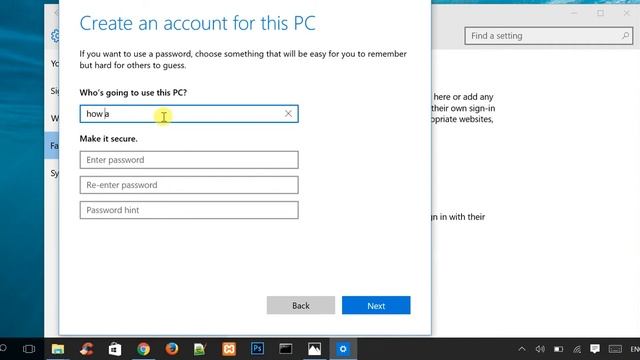The image size is (640, 360).
Task: Open XAMPP from the taskbar
Action: click(x=229, y=349)
